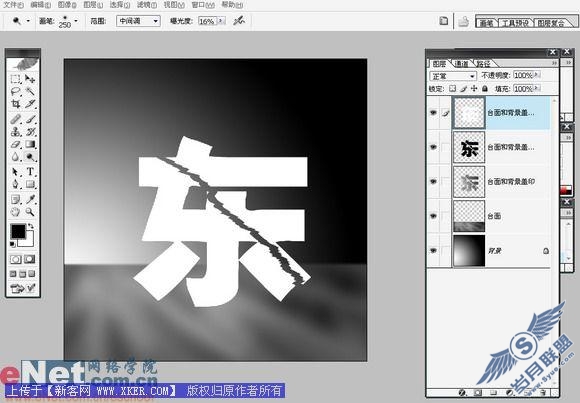Select the Brush tool
The image size is (580, 403).
click(30, 119)
